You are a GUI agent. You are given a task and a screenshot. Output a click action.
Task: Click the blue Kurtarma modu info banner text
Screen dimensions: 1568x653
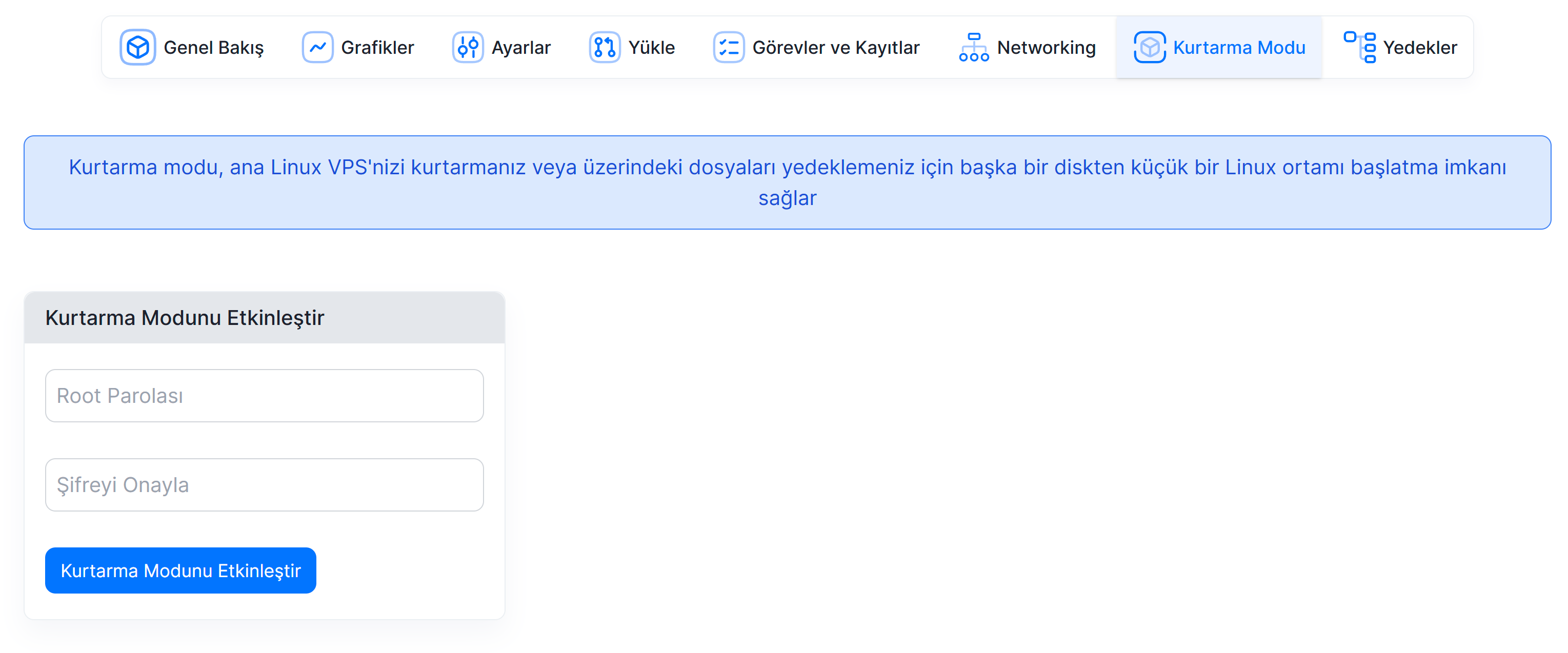point(787,182)
